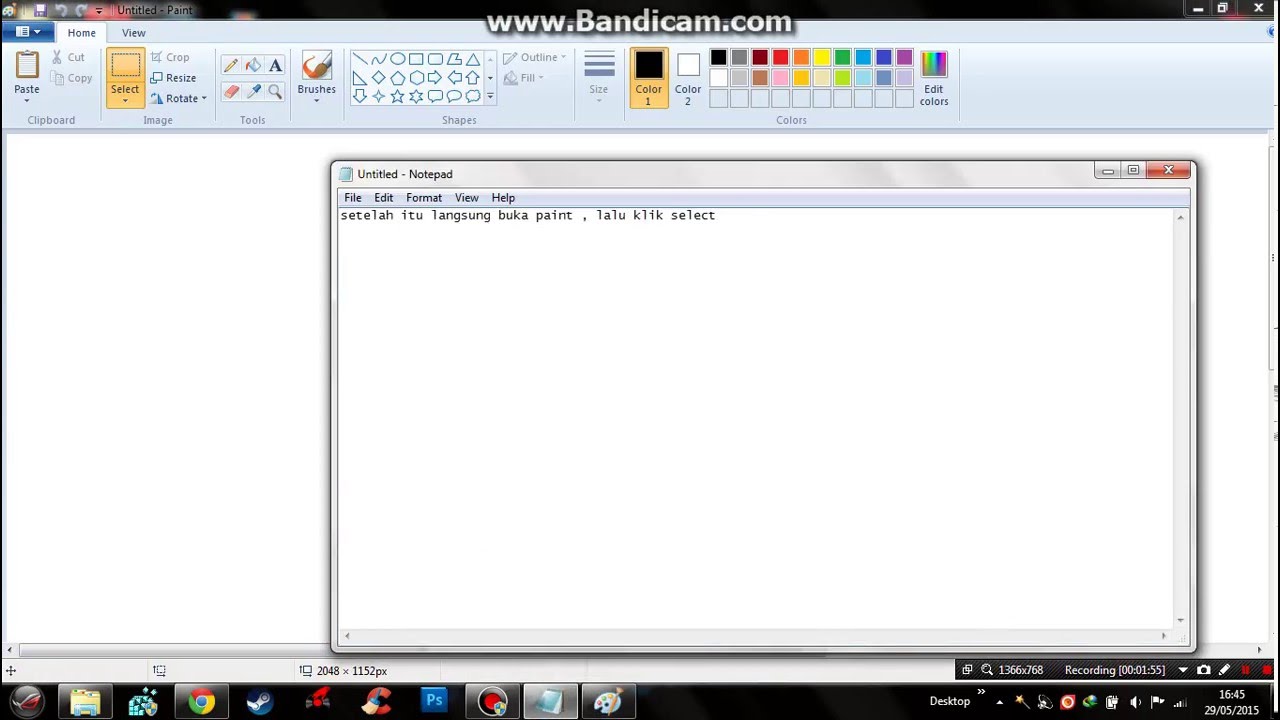This screenshot has height=720, width=1280.
Task: Open Bandicam recording options dropdown arrow
Action: (1183, 670)
